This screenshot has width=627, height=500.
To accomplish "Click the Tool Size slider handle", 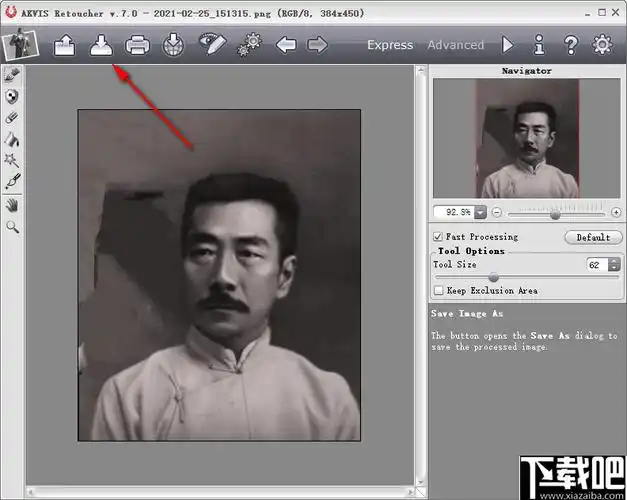I will pos(494,277).
